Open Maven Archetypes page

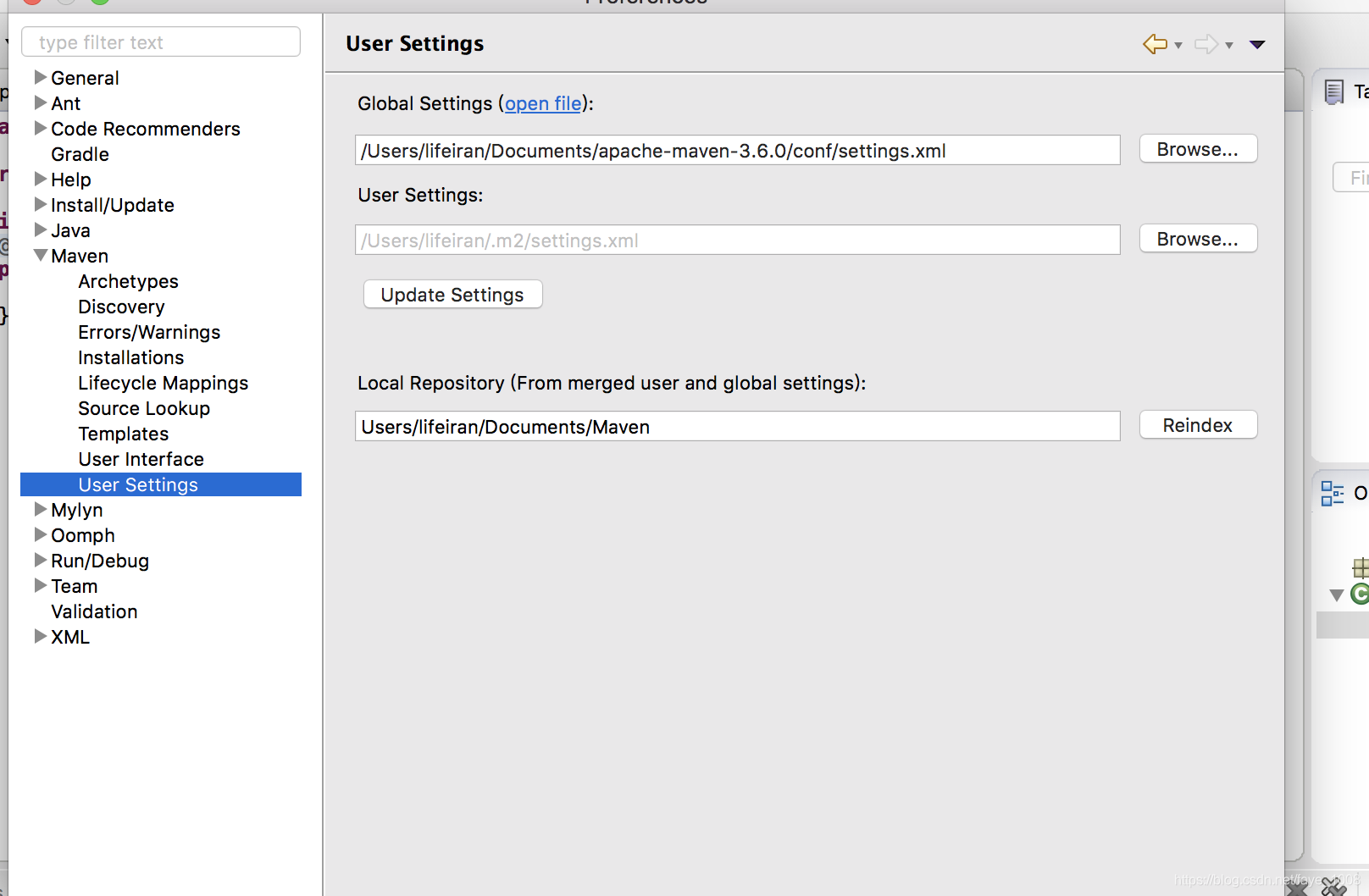click(x=128, y=281)
